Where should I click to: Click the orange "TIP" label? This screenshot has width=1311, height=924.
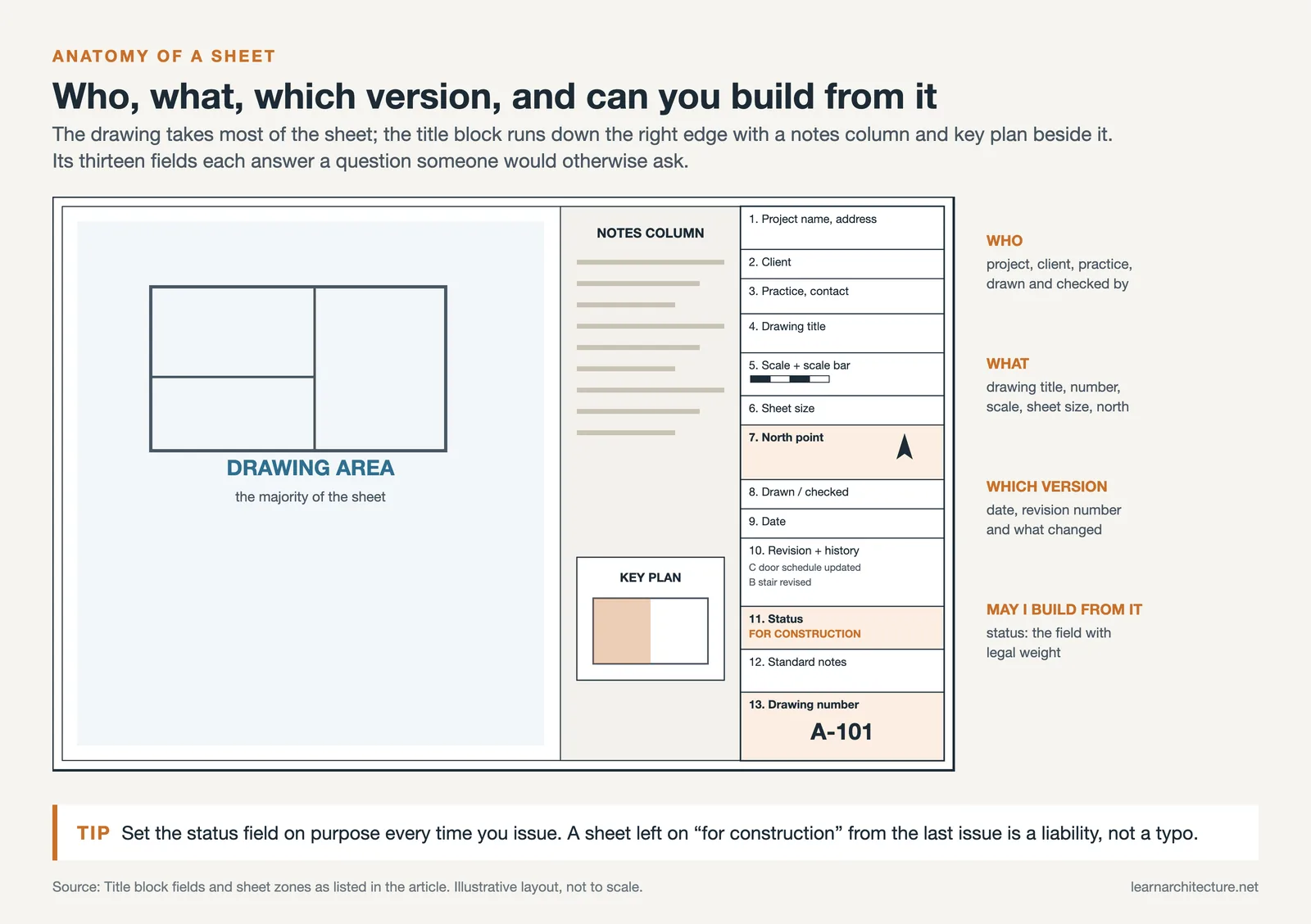pos(93,833)
